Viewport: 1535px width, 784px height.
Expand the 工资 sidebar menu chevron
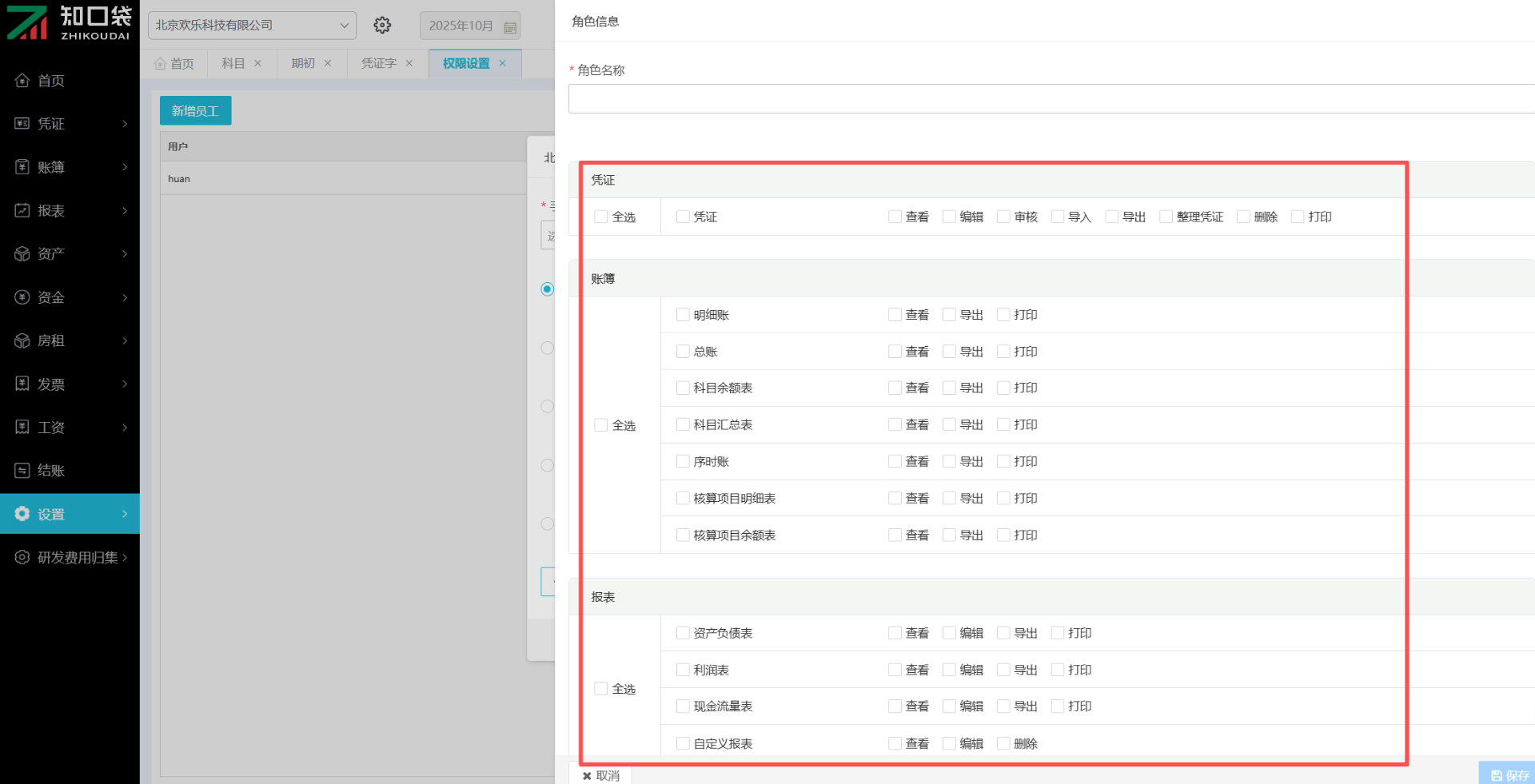(125, 428)
